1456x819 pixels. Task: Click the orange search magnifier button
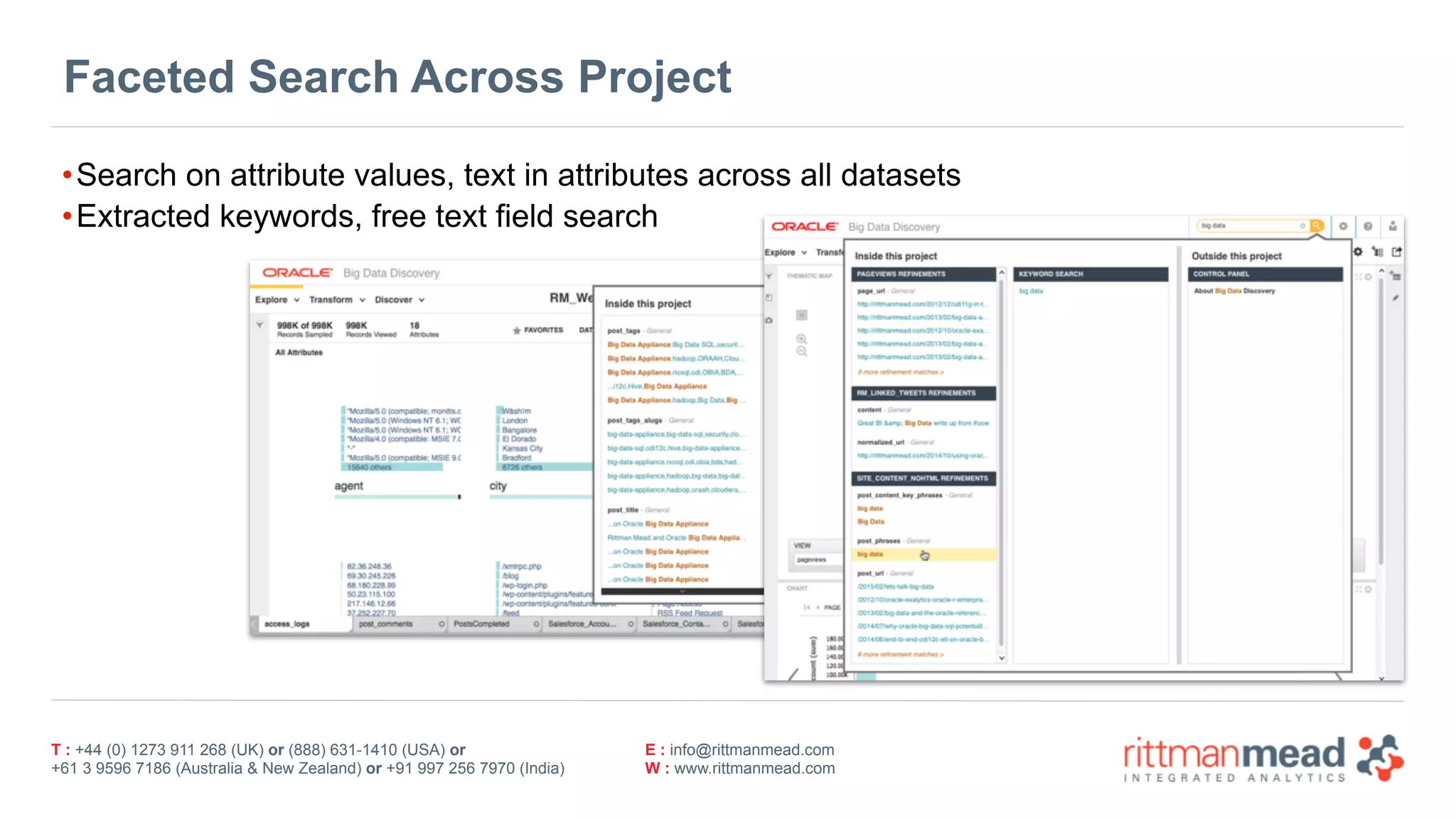tap(1317, 226)
